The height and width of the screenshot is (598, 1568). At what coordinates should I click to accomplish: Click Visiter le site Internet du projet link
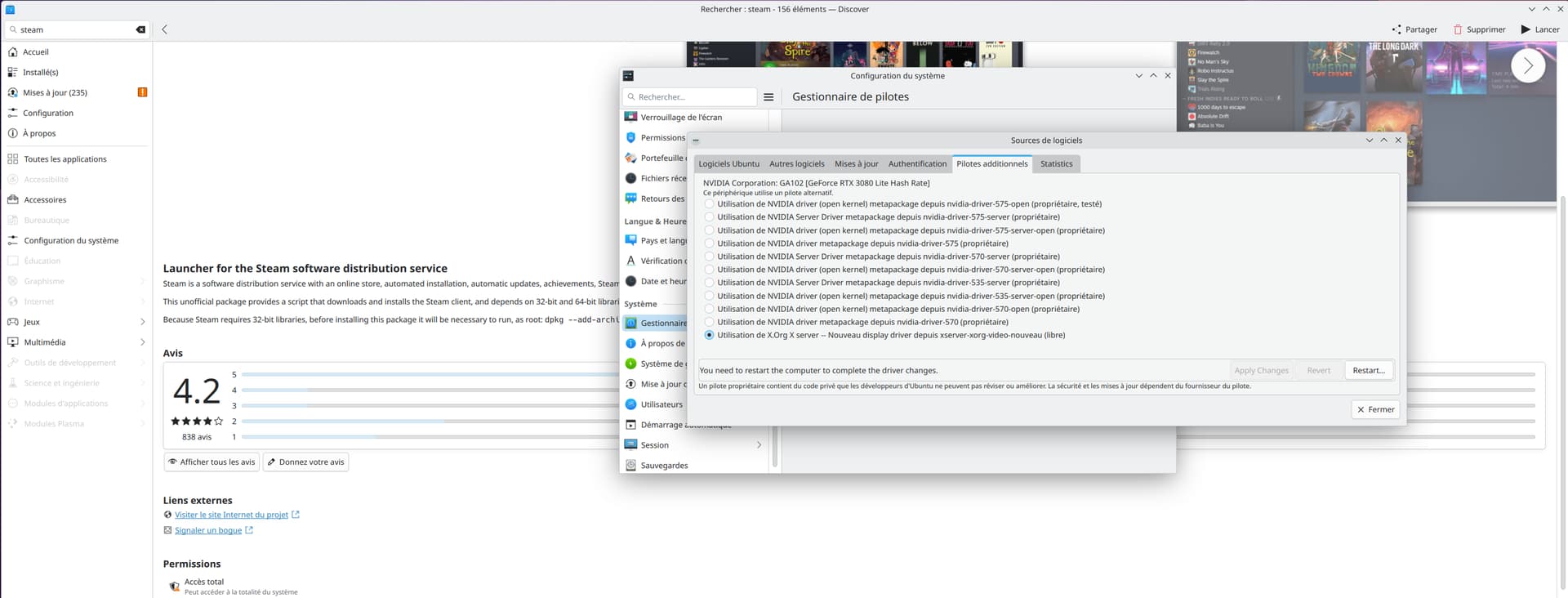tap(231, 515)
